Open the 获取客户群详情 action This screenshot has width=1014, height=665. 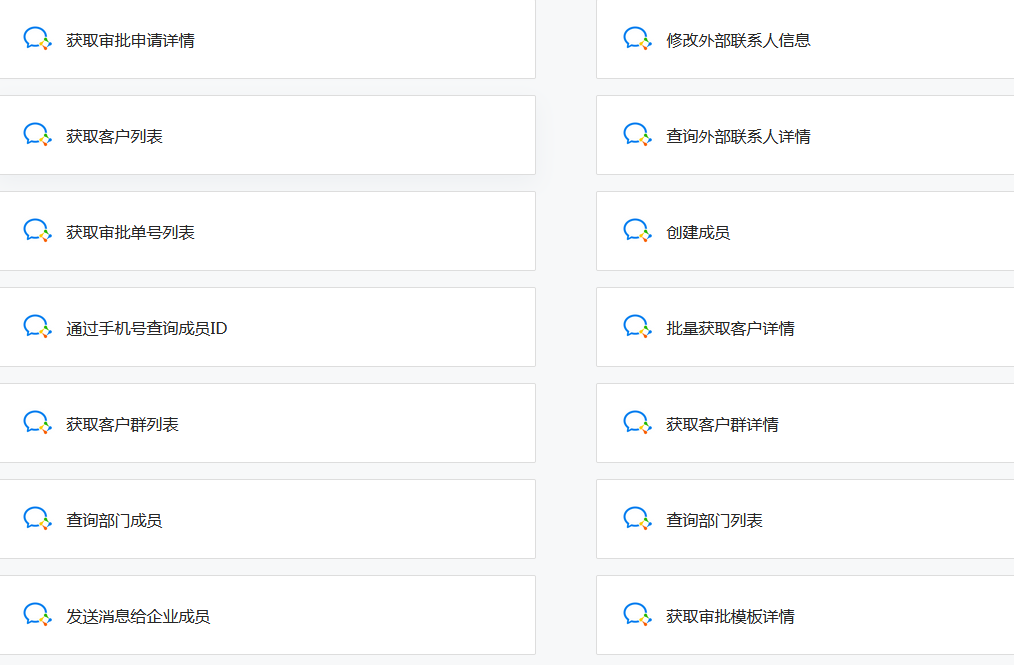point(805,423)
